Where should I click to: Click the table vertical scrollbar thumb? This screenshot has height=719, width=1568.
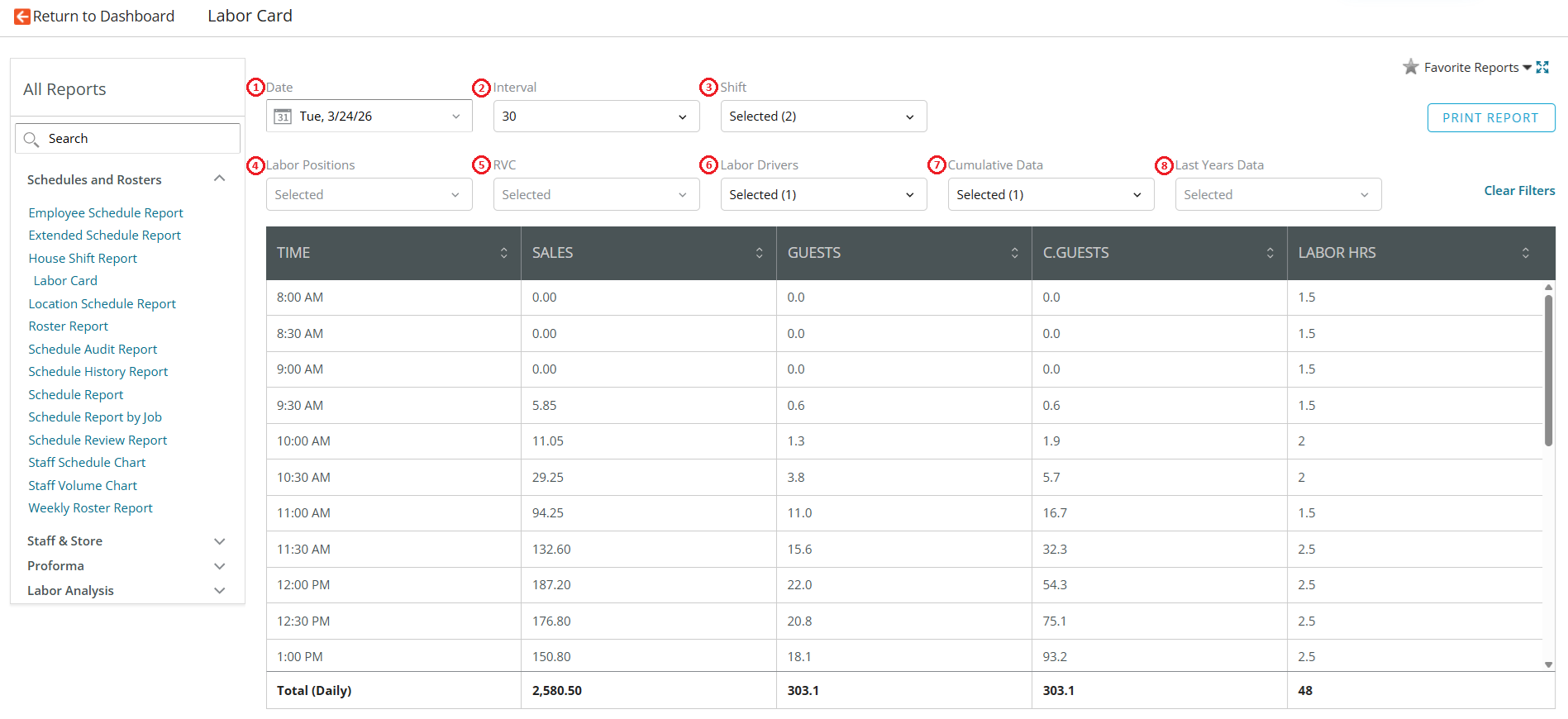coord(1549,370)
